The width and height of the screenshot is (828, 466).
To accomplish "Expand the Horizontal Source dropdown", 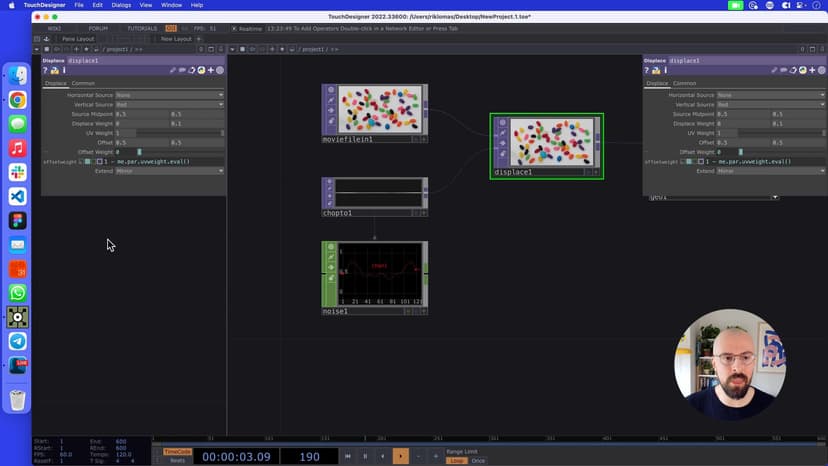I will [170, 95].
